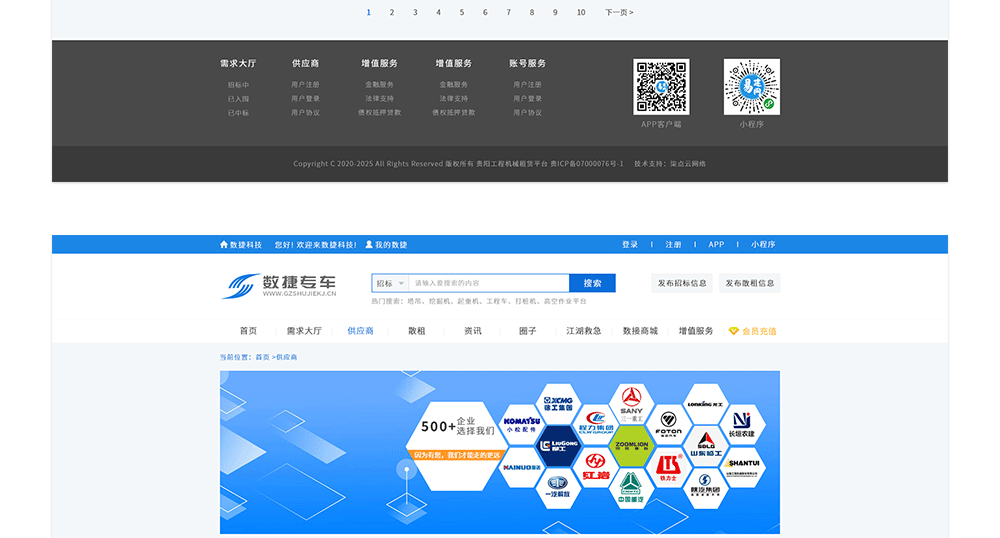Click the KOMATSU logo hexagon
Viewport: 1000px width, 538px height.
[x=521, y=424]
